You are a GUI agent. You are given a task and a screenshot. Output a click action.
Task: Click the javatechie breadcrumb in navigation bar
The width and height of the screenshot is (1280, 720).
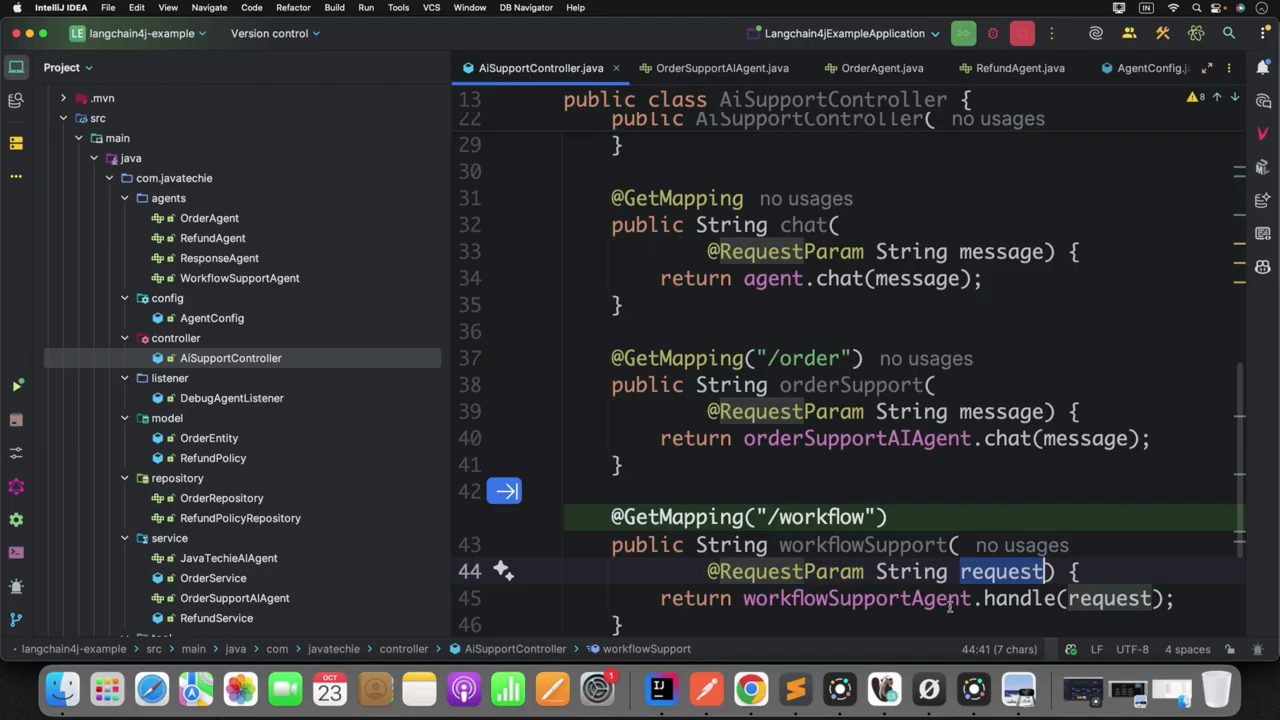point(333,649)
